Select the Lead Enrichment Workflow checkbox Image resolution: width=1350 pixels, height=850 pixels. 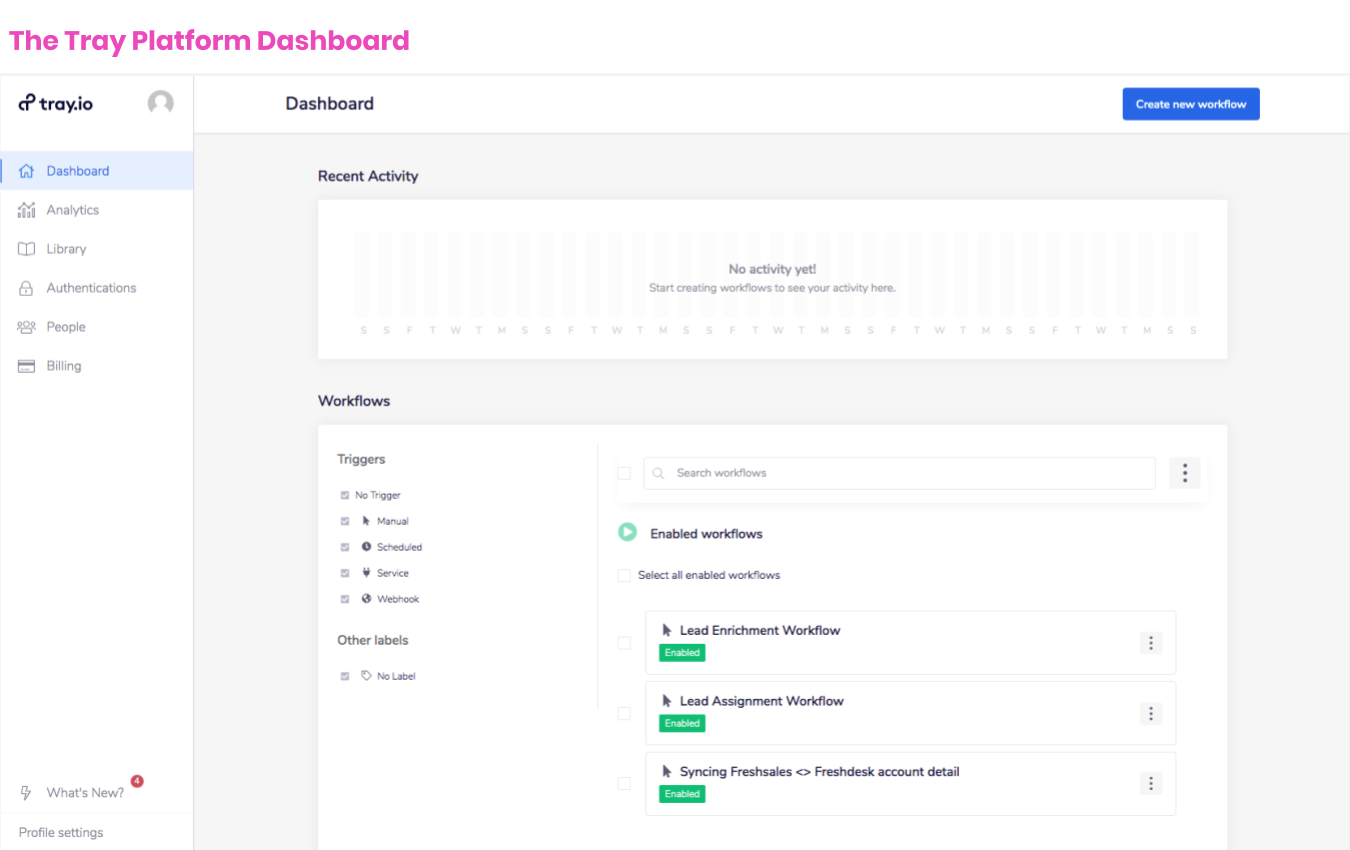pyautogui.click(x=624, y=642)
